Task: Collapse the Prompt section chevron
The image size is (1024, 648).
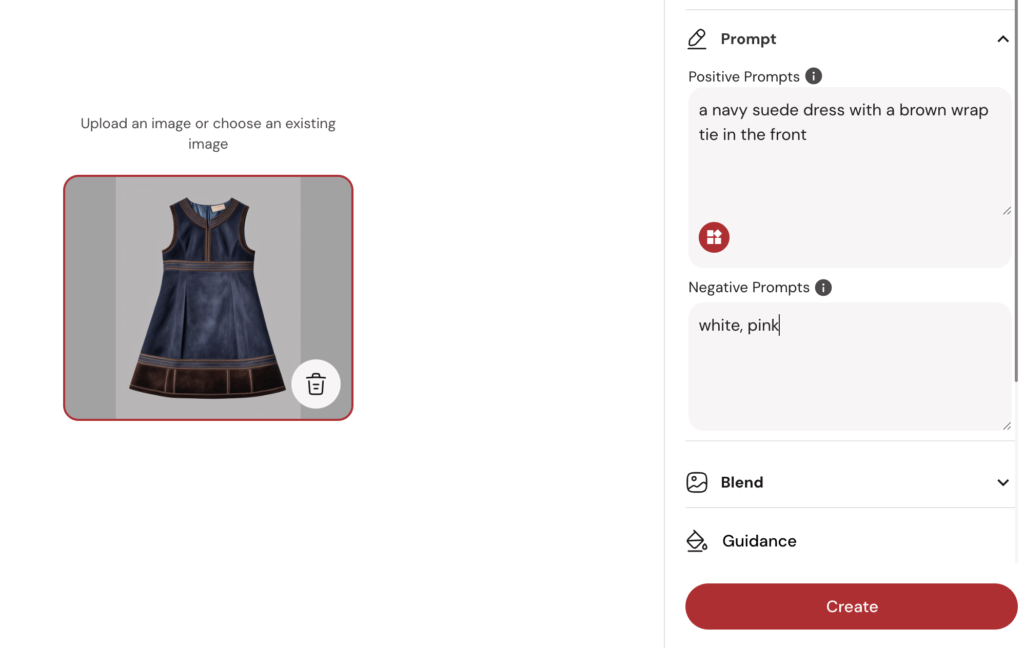Action: tap(1002, 39)
